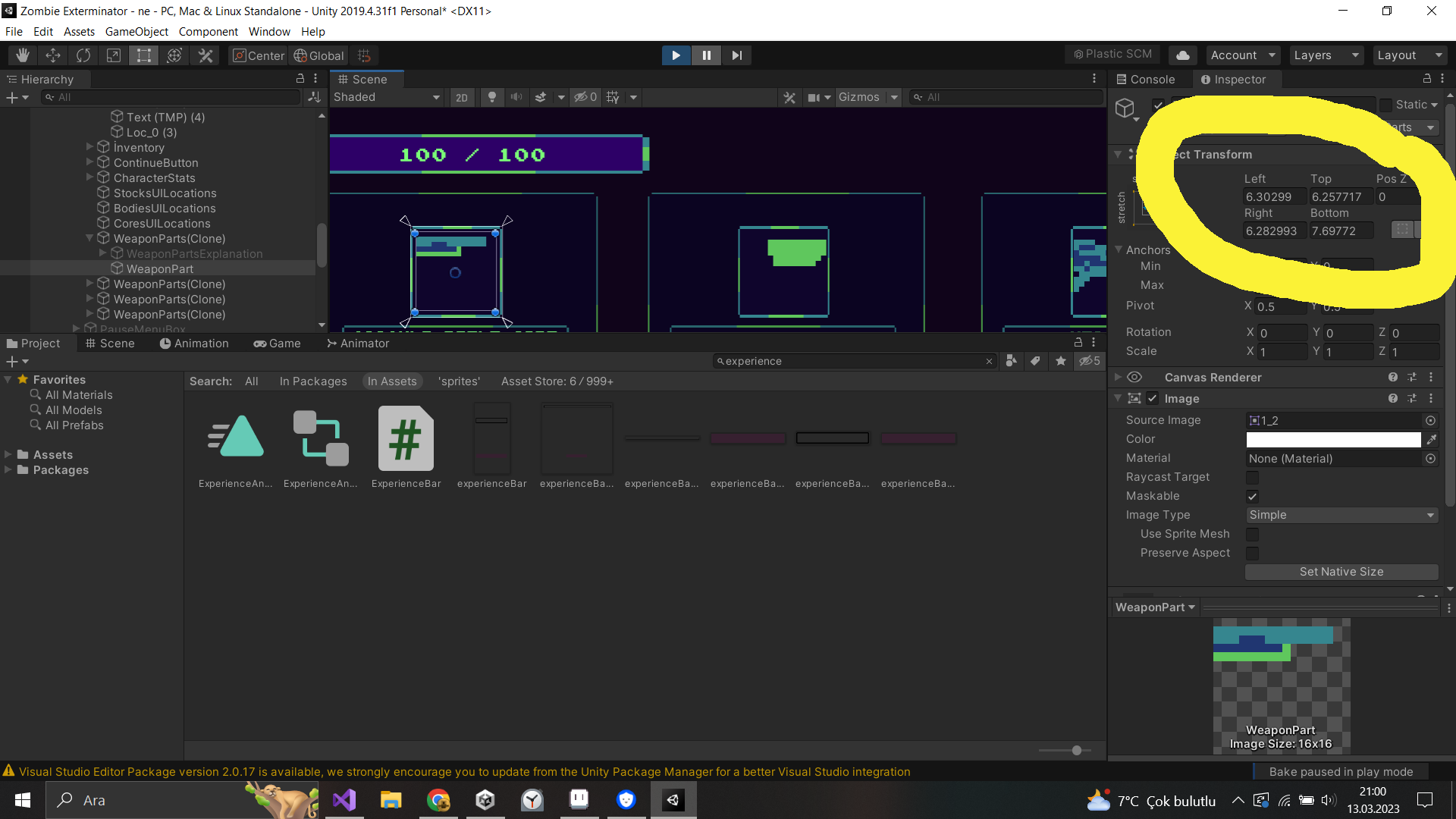Toggle Scene view lighting
The image size is (1456, 819).
tap(492, 97)
